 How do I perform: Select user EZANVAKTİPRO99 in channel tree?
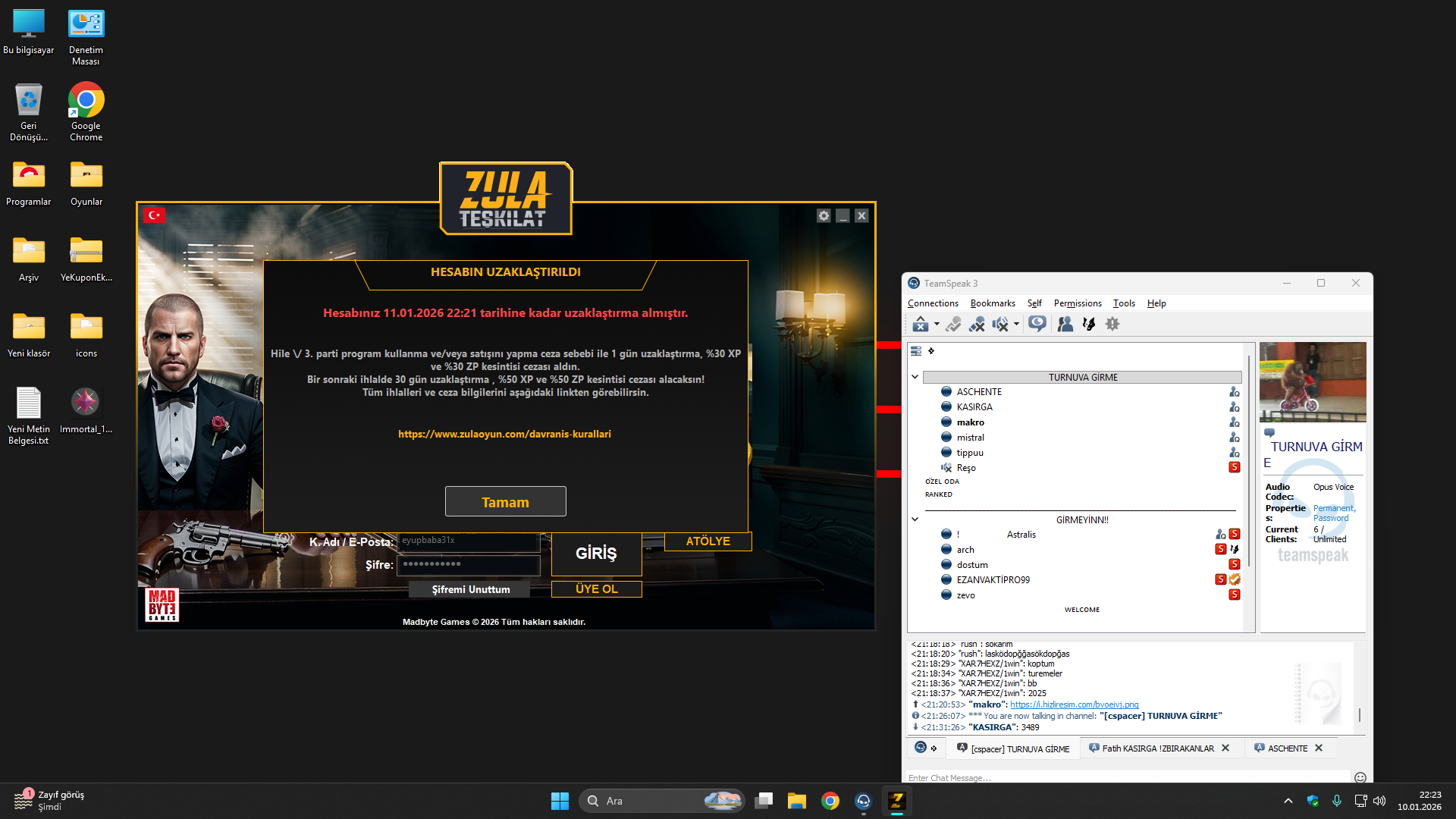[993, 580]
